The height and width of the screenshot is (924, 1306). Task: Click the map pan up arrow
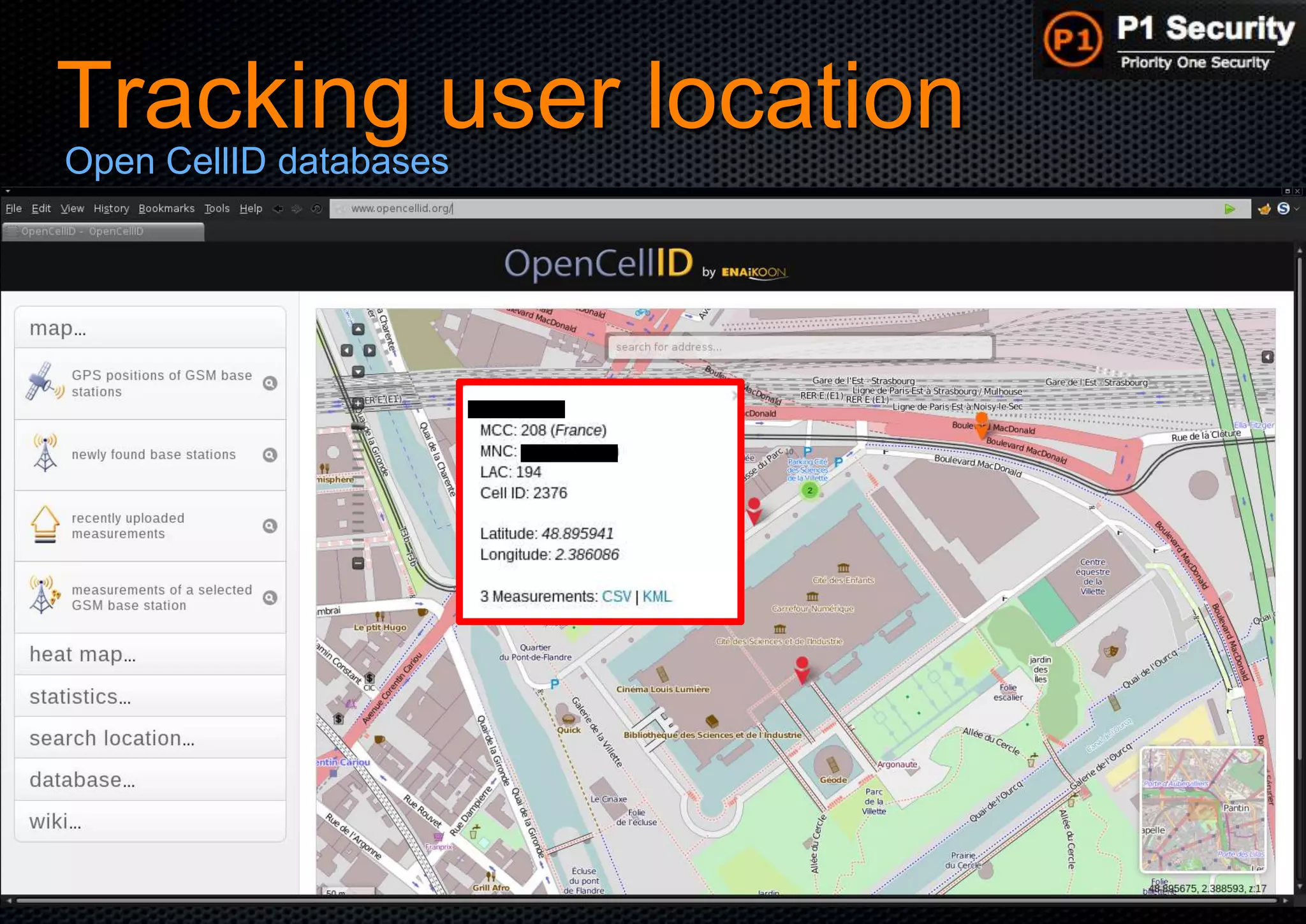click(358, 330)
